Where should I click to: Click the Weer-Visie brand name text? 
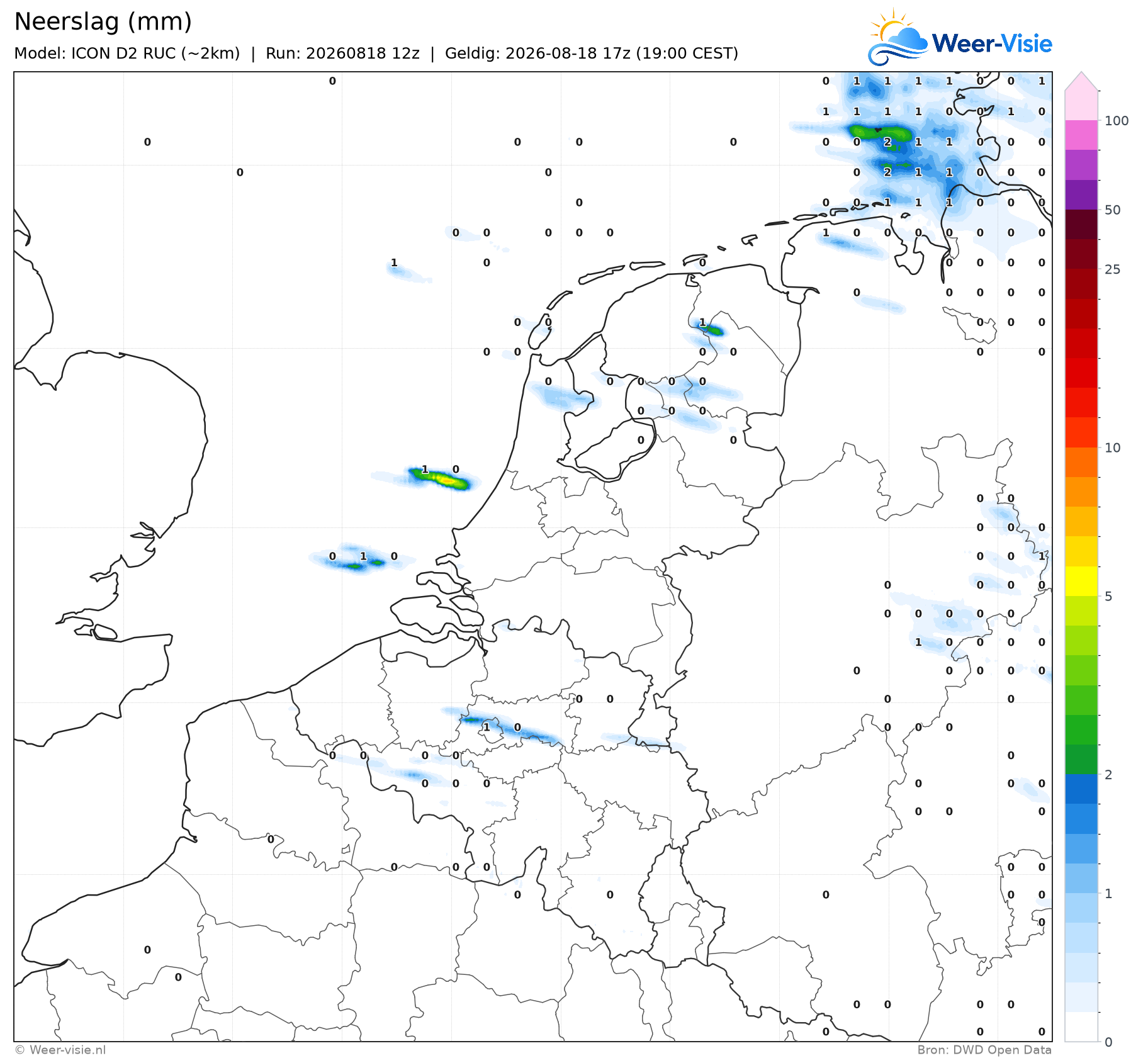[x=992, y=43]
